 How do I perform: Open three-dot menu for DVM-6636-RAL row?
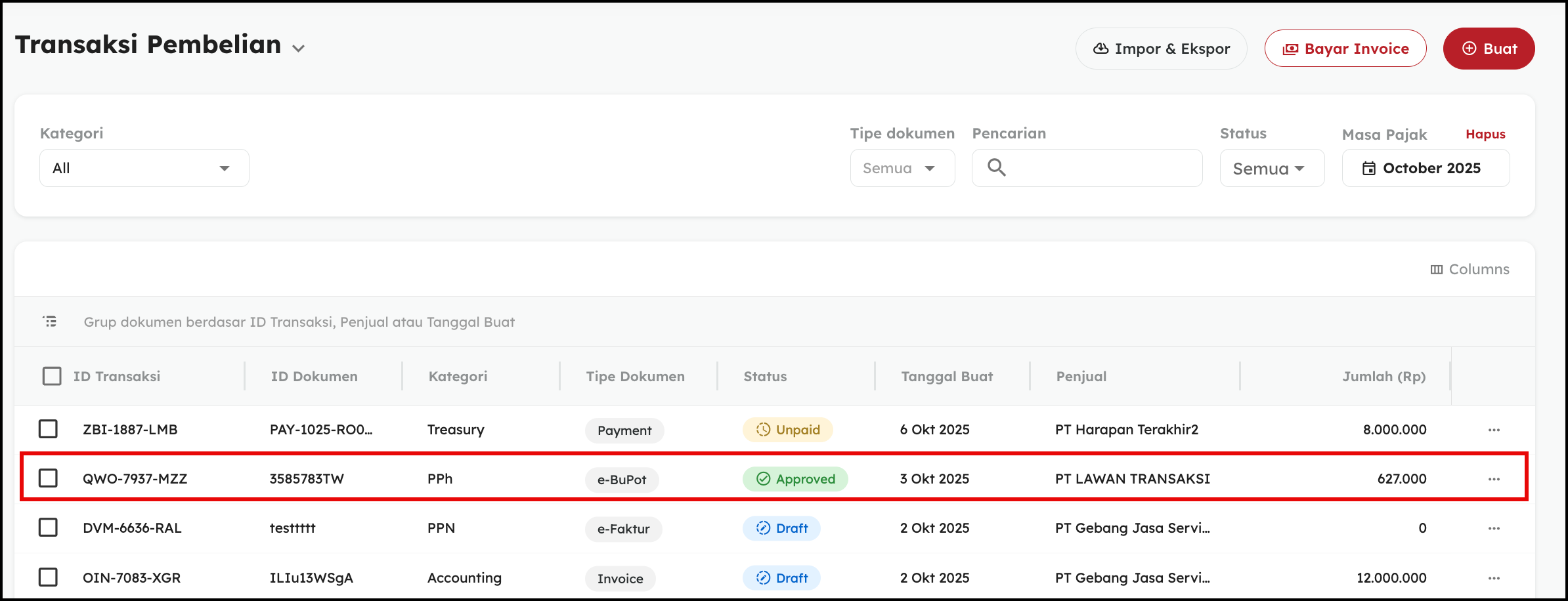point(1494,528)
